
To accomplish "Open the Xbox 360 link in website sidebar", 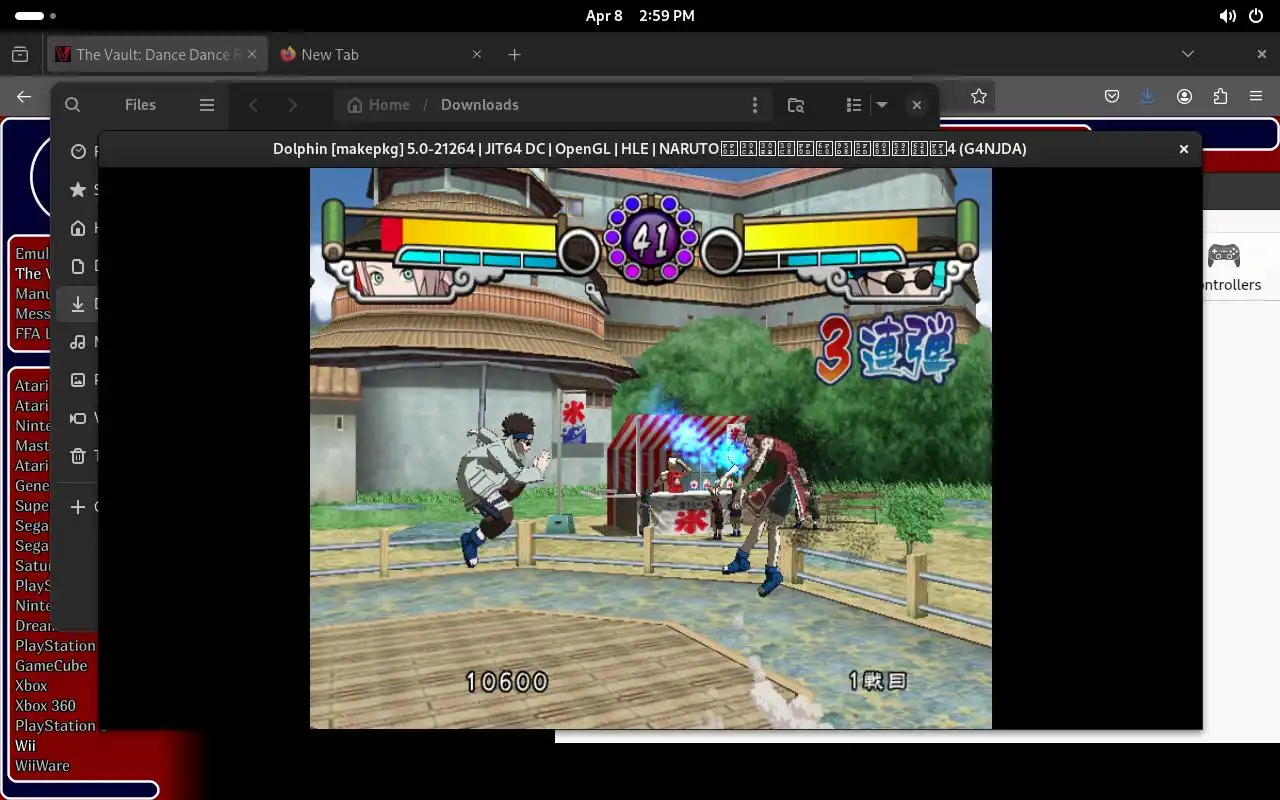I will [45, 706].
